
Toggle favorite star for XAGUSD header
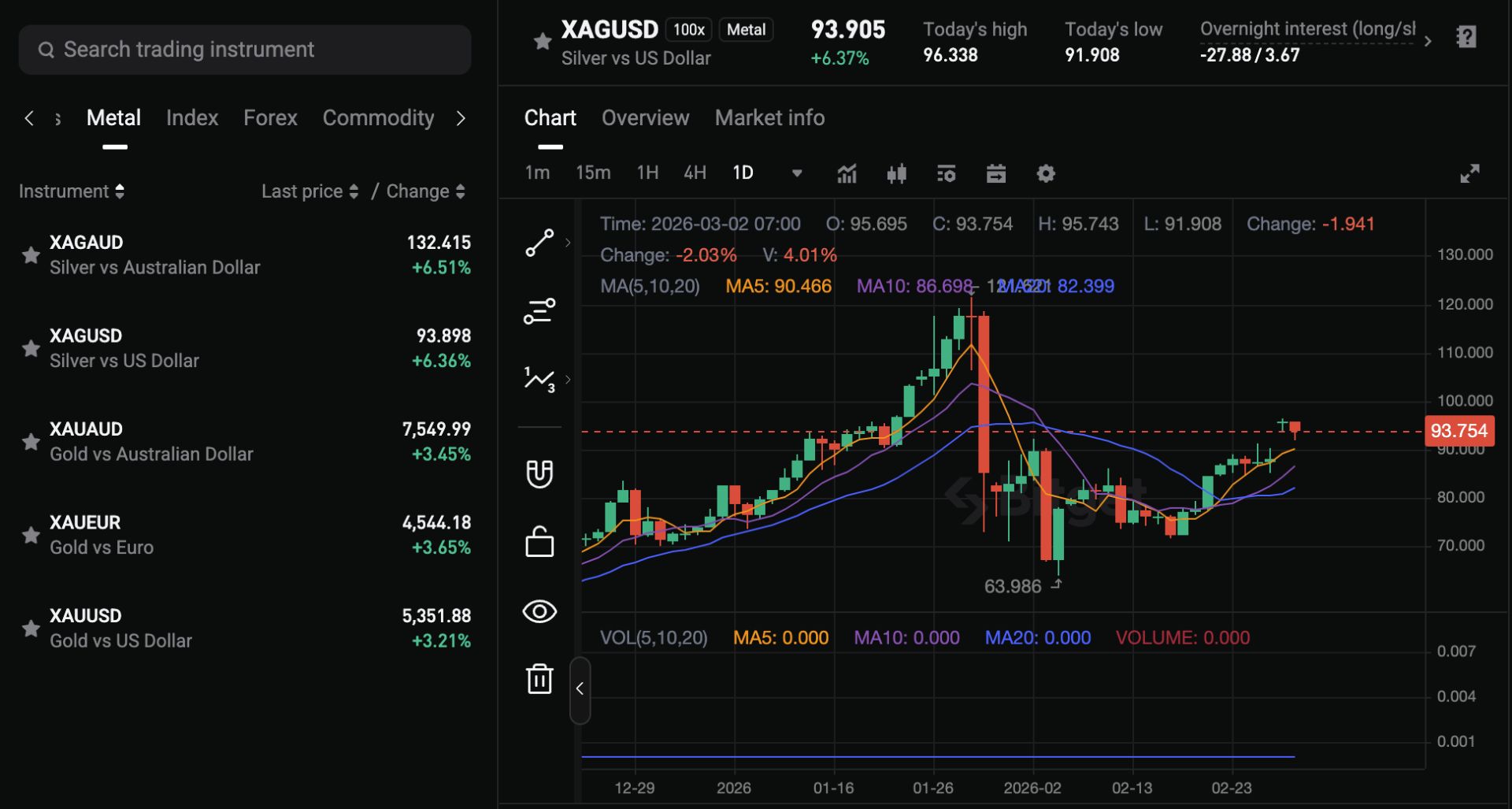[x=542, y=41]
